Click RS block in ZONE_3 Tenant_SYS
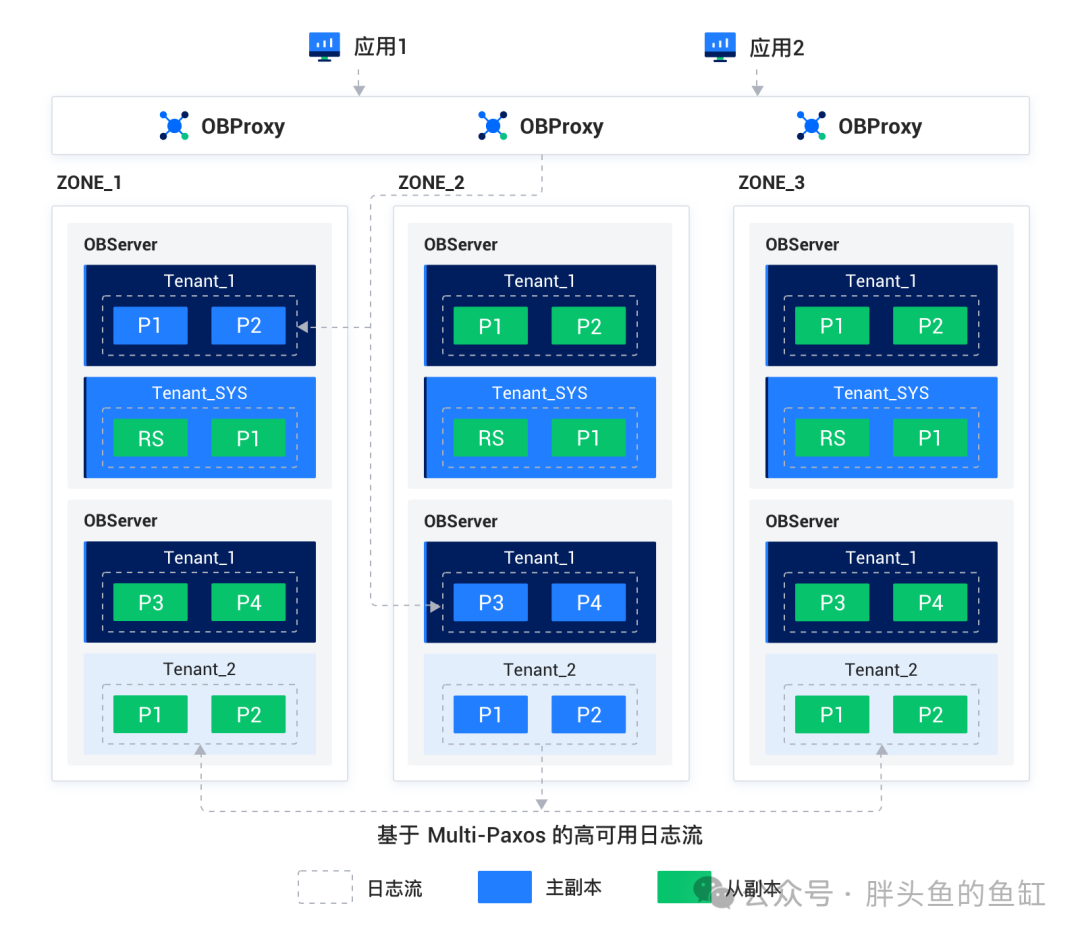 [x=832, y=437]
